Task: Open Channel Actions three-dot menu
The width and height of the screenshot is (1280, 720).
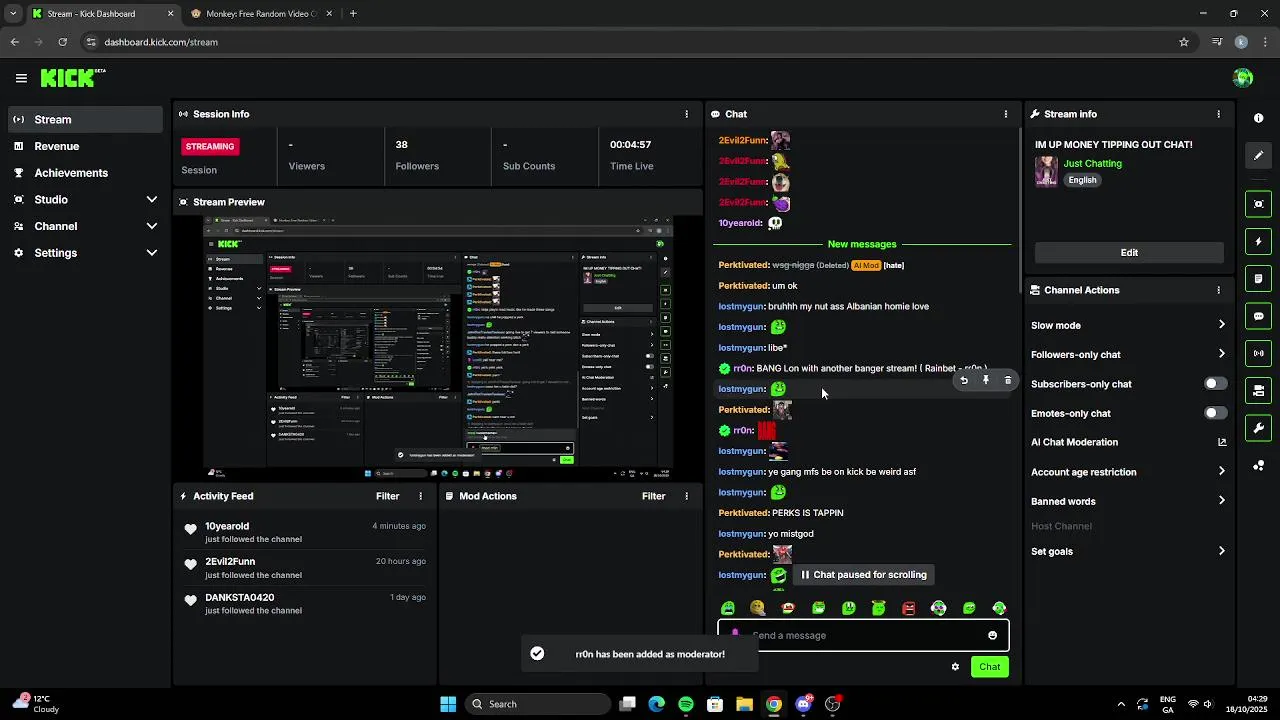Action: [1218, 290]
